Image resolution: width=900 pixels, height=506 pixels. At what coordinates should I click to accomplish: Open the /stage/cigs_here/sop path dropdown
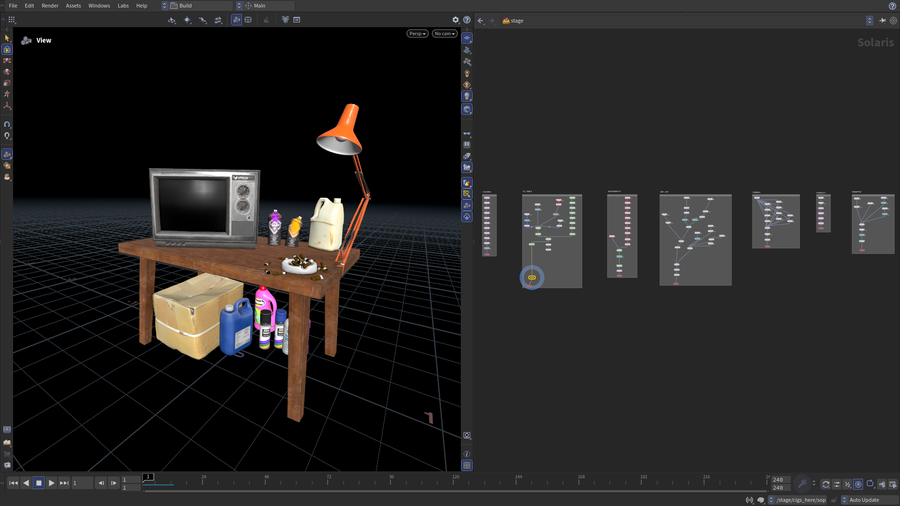[798, 500]
